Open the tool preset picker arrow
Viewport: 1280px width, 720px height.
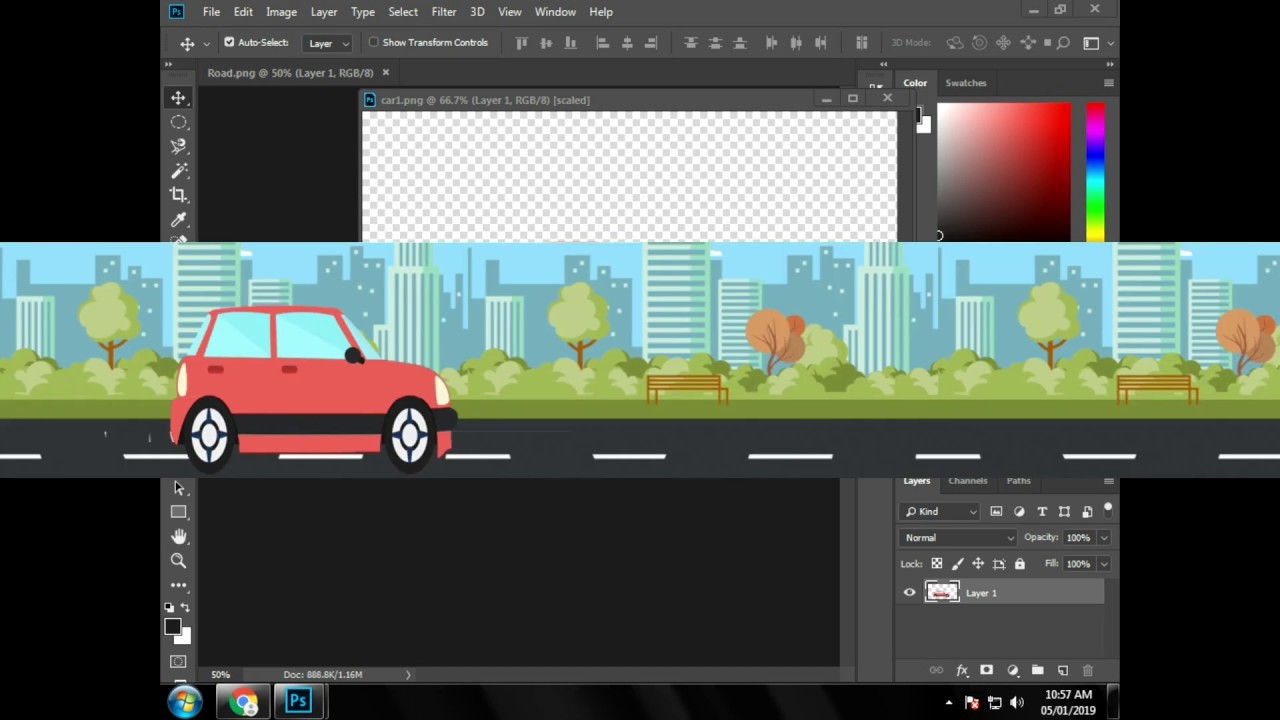(206, 44)
